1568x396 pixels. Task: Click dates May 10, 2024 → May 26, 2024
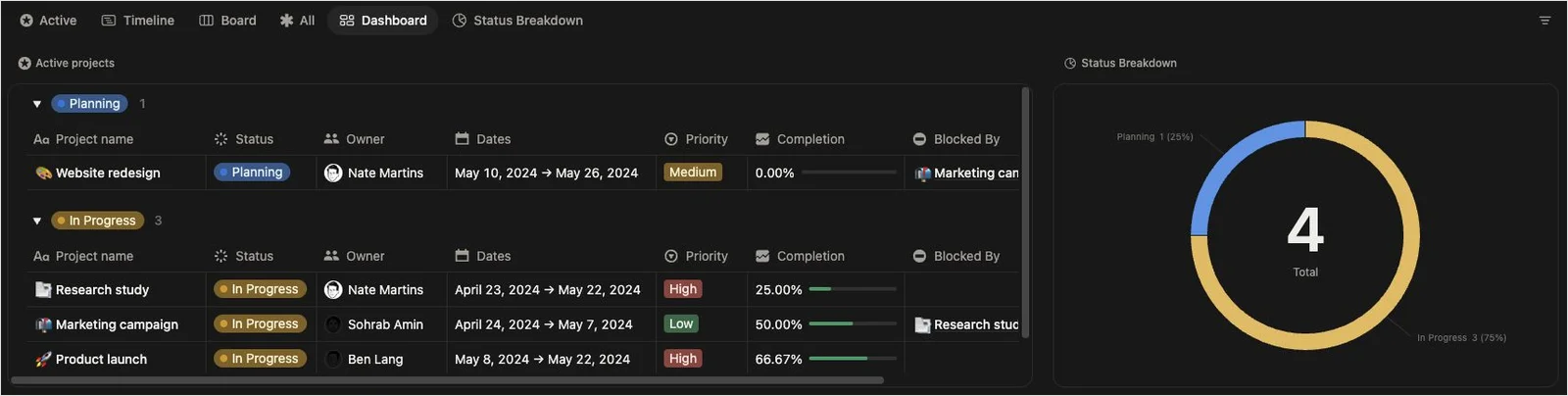[546, 173]
